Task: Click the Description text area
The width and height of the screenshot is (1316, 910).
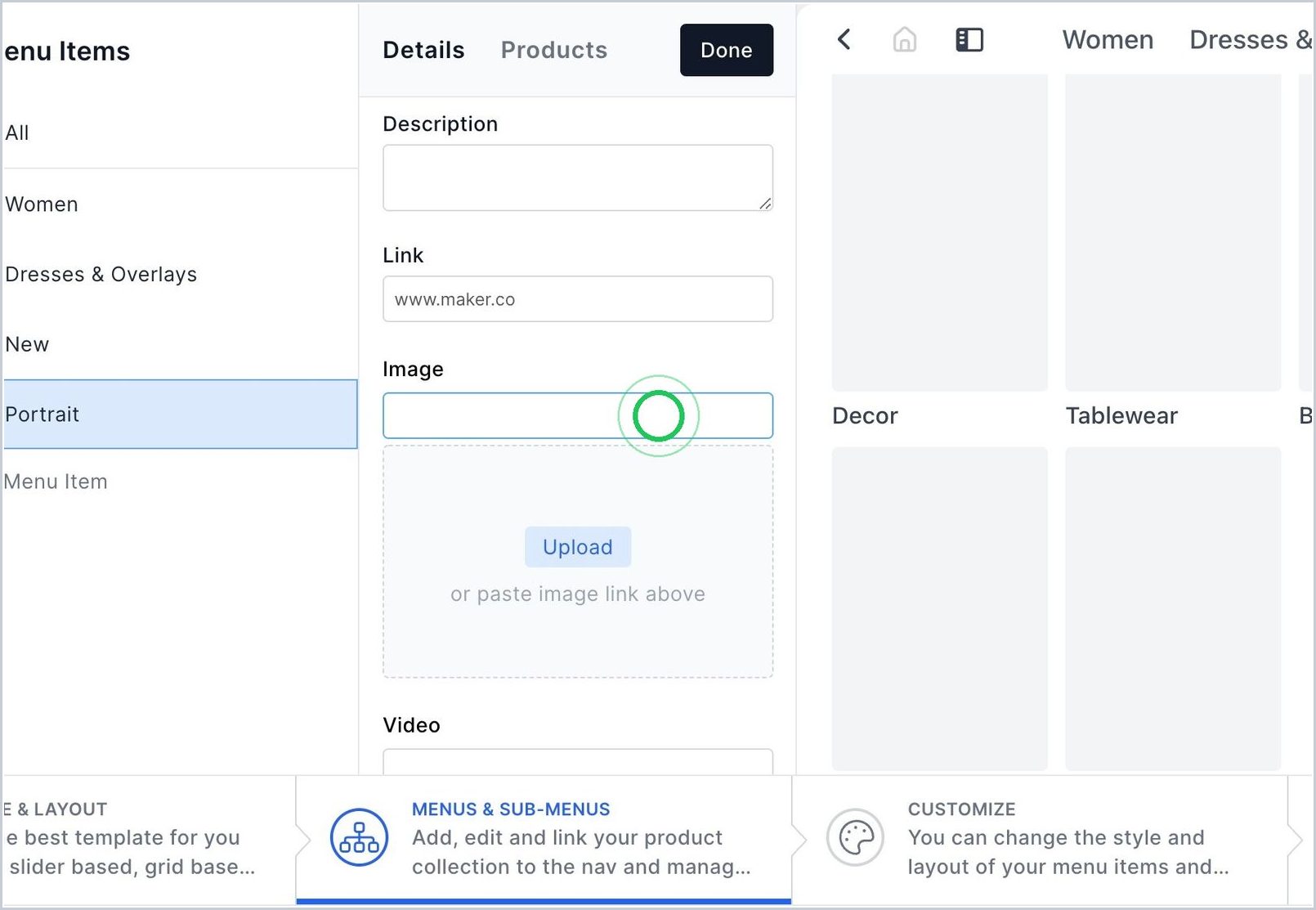Action: tap(578, 177)
